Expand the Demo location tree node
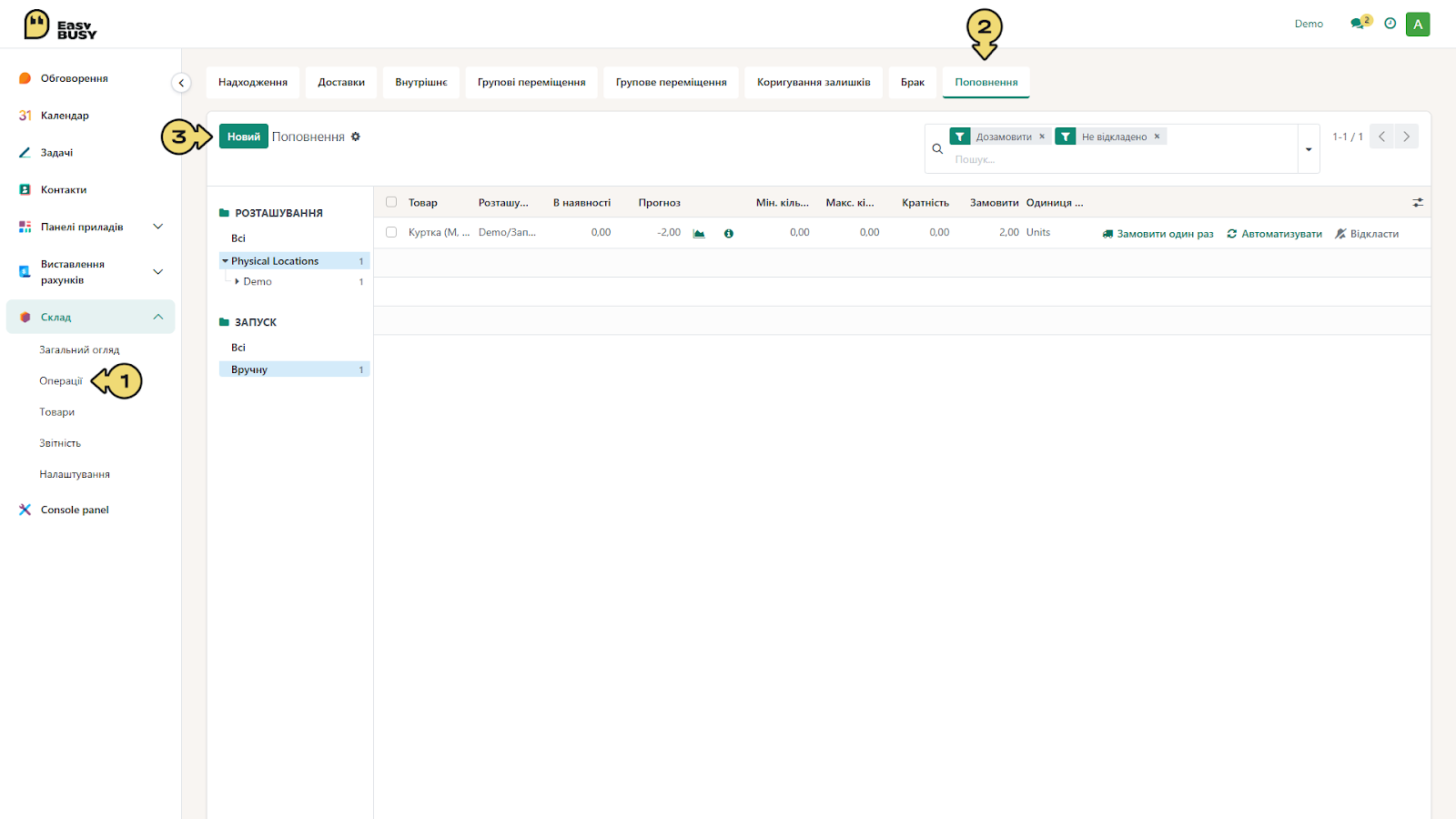This screenshot has width=1456, height=819. pyautogui.click(x=238, y=282)
